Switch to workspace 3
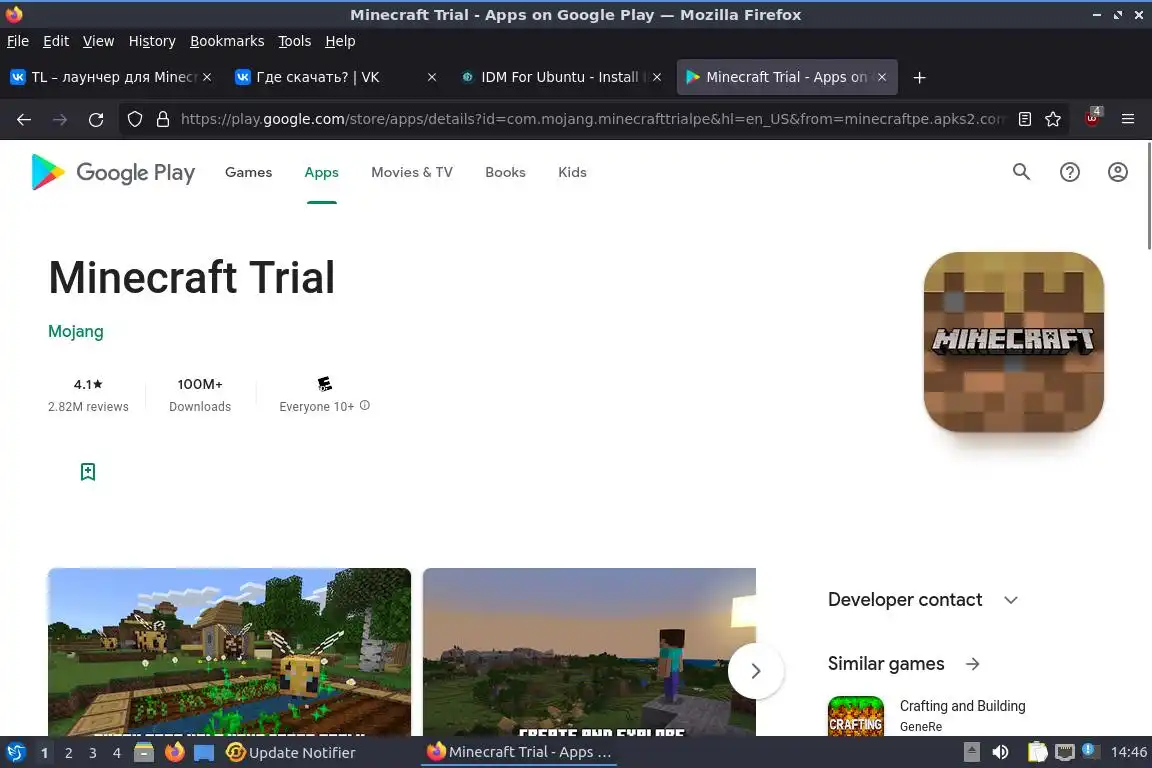 pyautogui.click(x=93, y=753)
